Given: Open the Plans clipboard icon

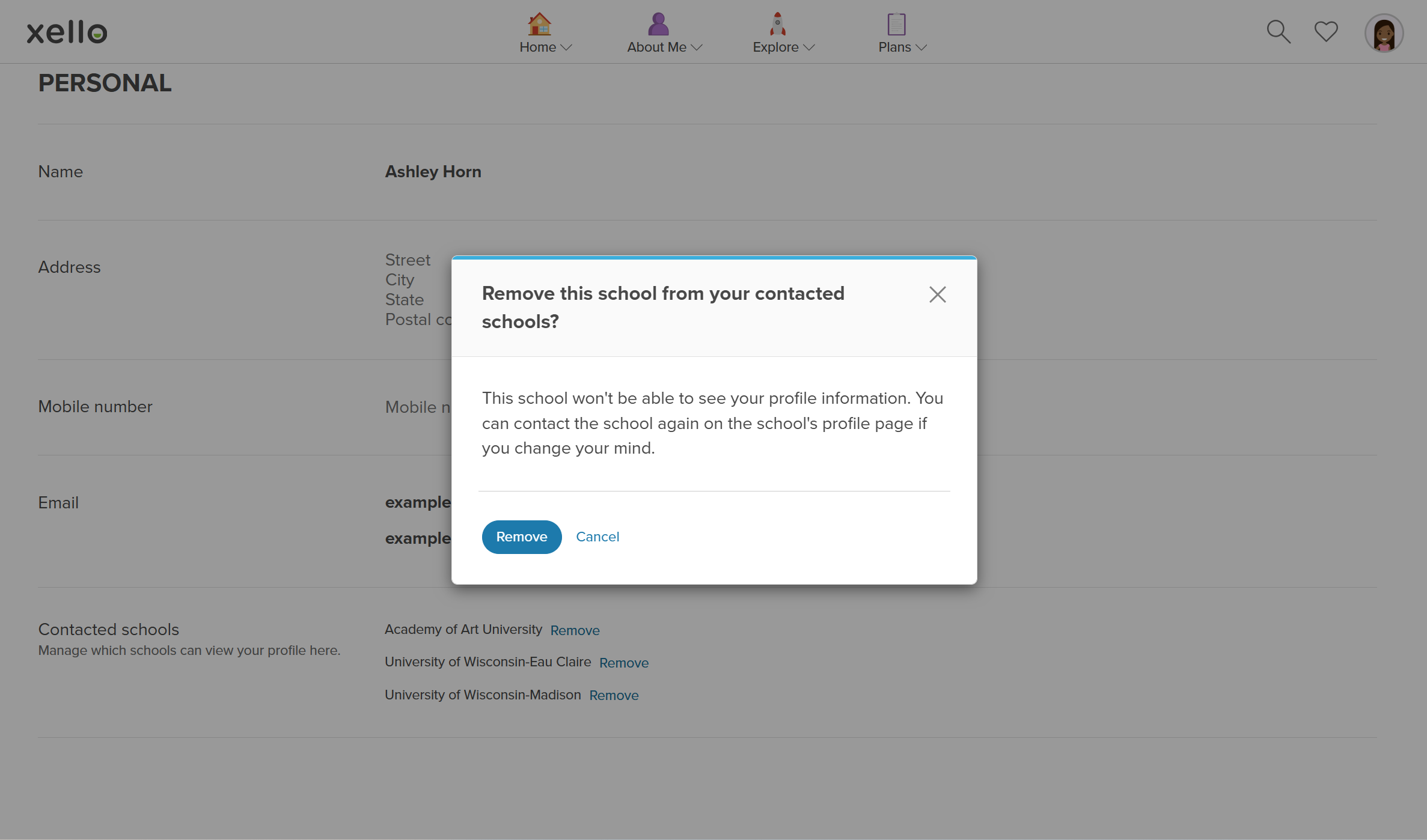Looking at the screenshot, I should point(896,23).
